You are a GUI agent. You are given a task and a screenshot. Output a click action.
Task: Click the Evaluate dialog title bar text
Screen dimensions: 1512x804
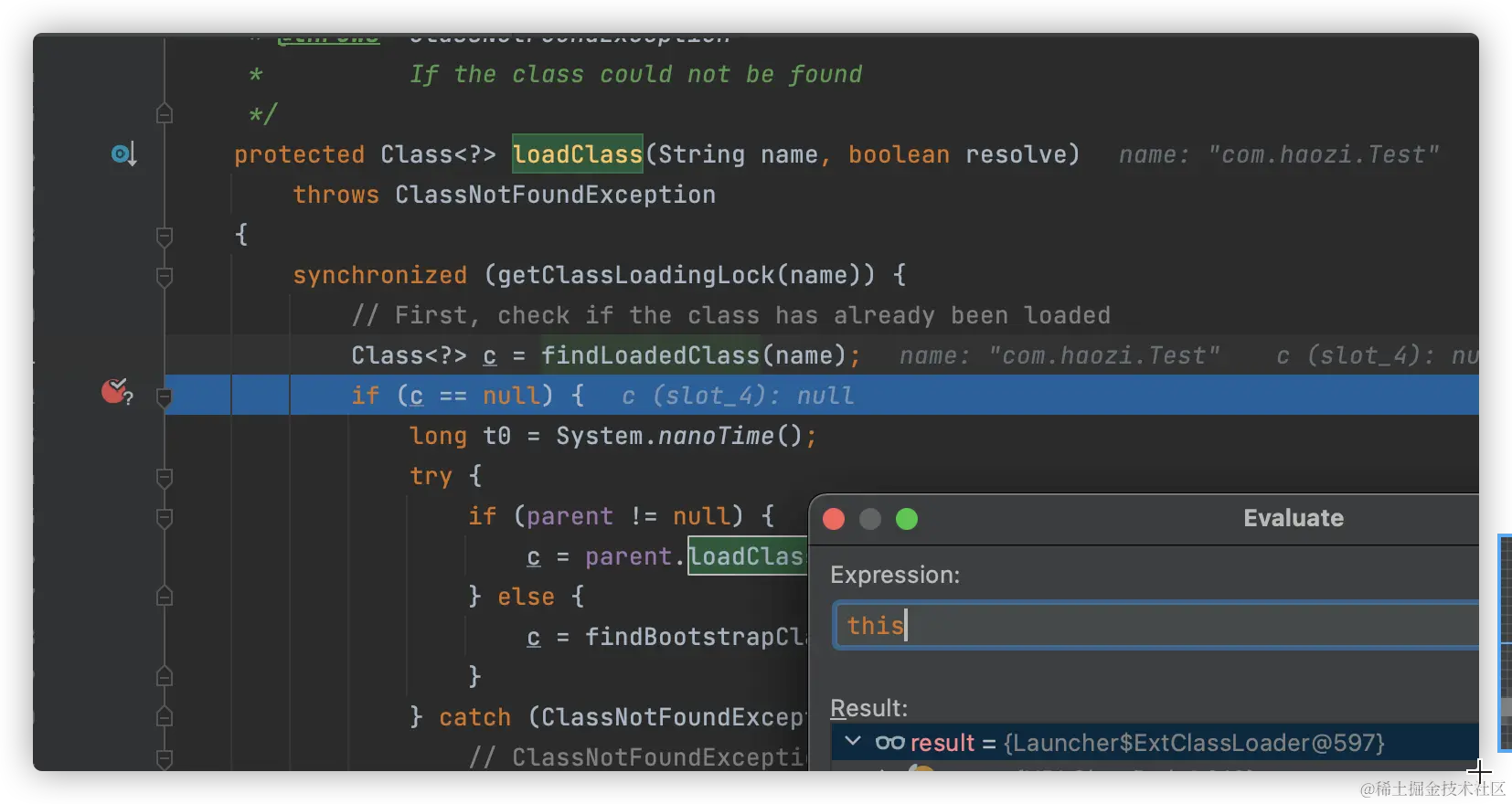[1294, 518]
